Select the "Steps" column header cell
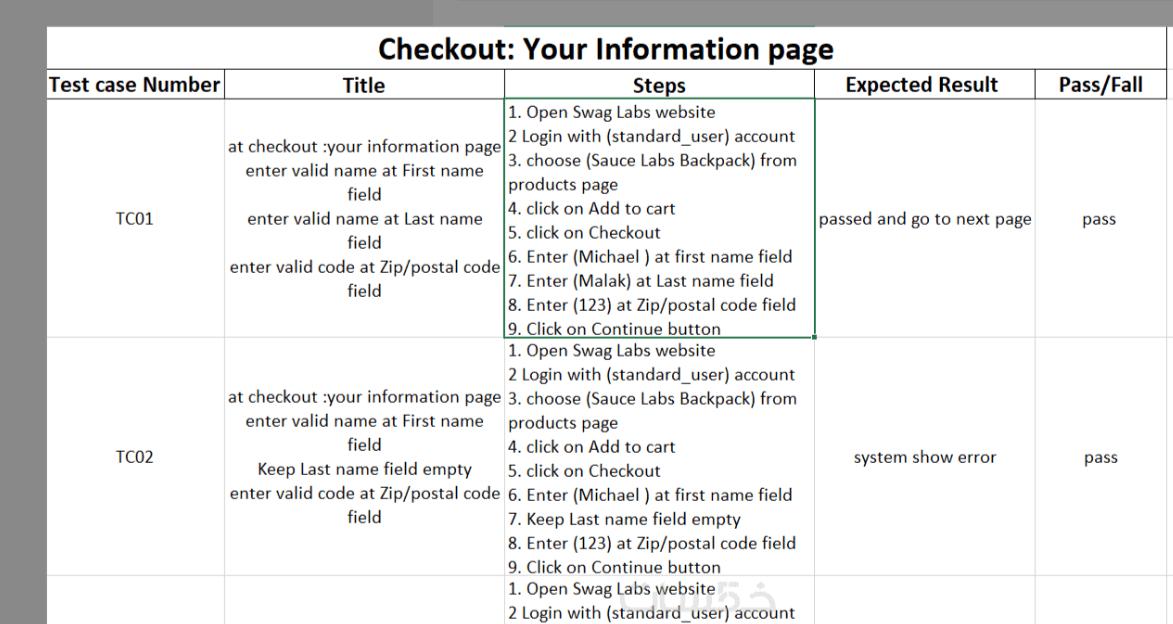This screenshot has width=1173, height=624. click(x=659, y=85)
